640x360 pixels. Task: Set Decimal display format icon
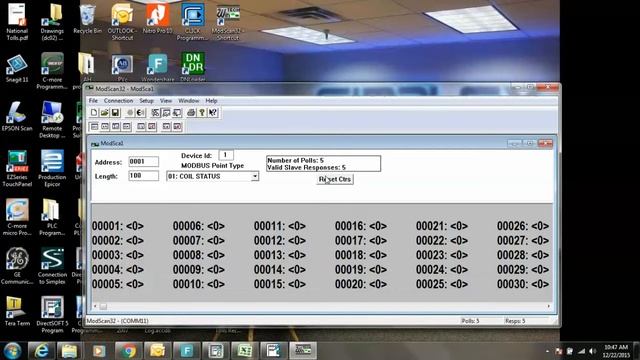(105, 127)
